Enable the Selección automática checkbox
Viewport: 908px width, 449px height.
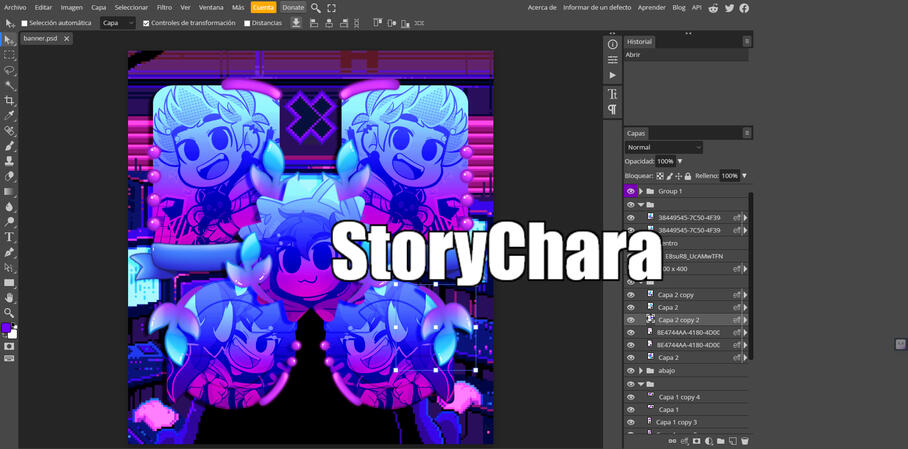25,23
